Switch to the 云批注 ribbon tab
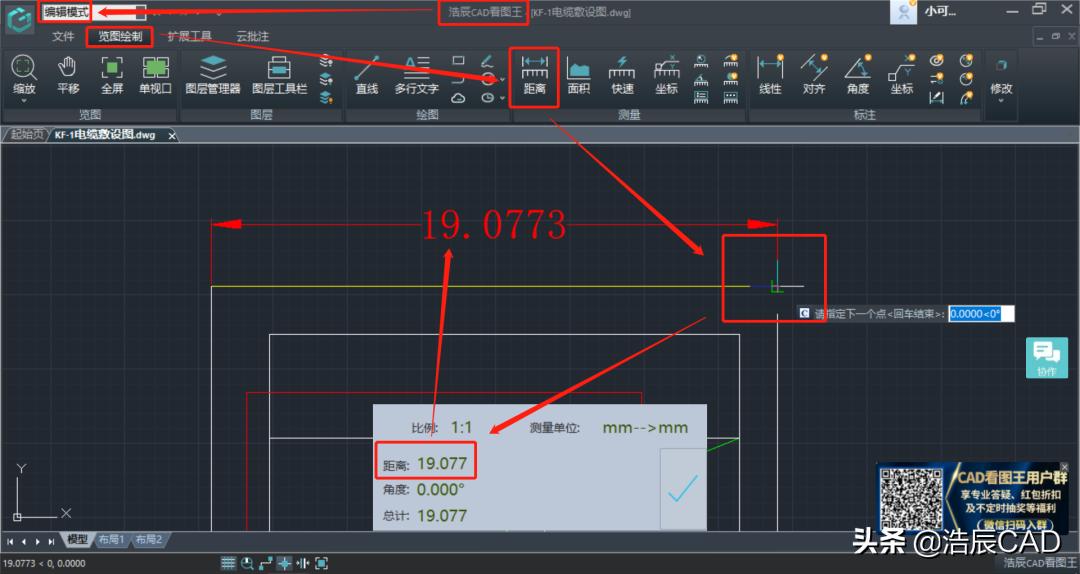1080x574 pixels. coord(253,36)
